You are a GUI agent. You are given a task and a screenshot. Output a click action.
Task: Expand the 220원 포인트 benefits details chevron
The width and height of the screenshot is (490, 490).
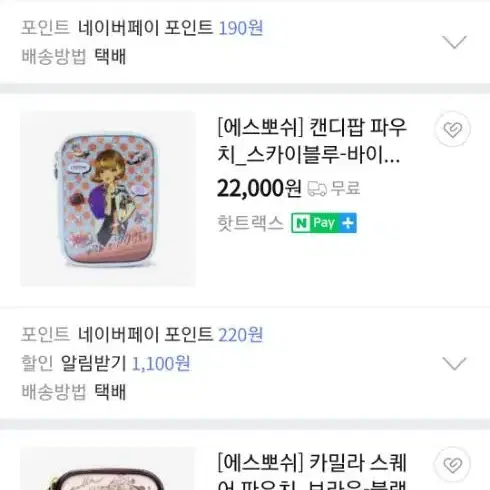[454, 363]
